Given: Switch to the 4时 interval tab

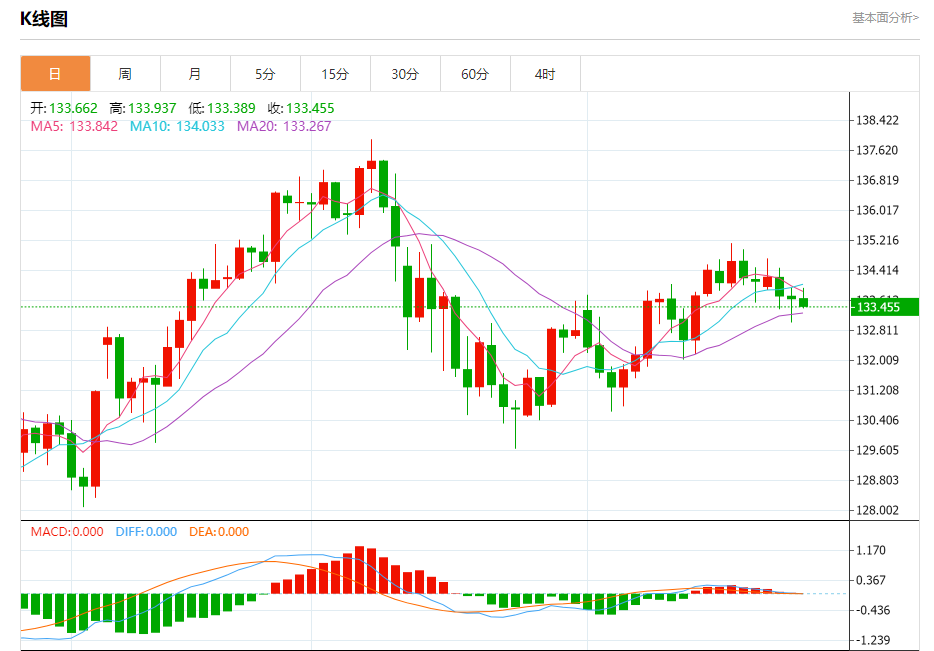Looking at the screenshot, I should click(x=545, y=74).
